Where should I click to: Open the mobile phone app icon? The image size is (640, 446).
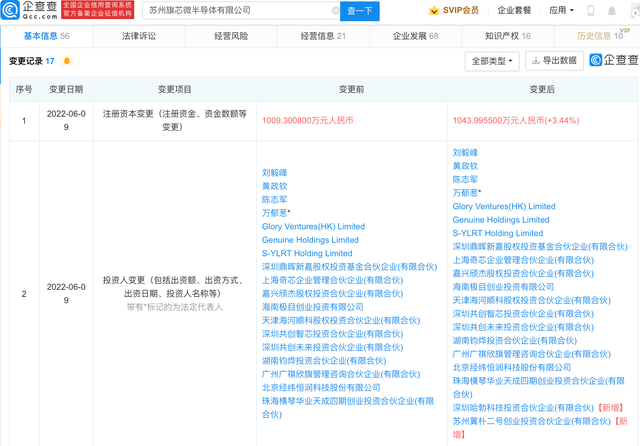tap(590, 11)
